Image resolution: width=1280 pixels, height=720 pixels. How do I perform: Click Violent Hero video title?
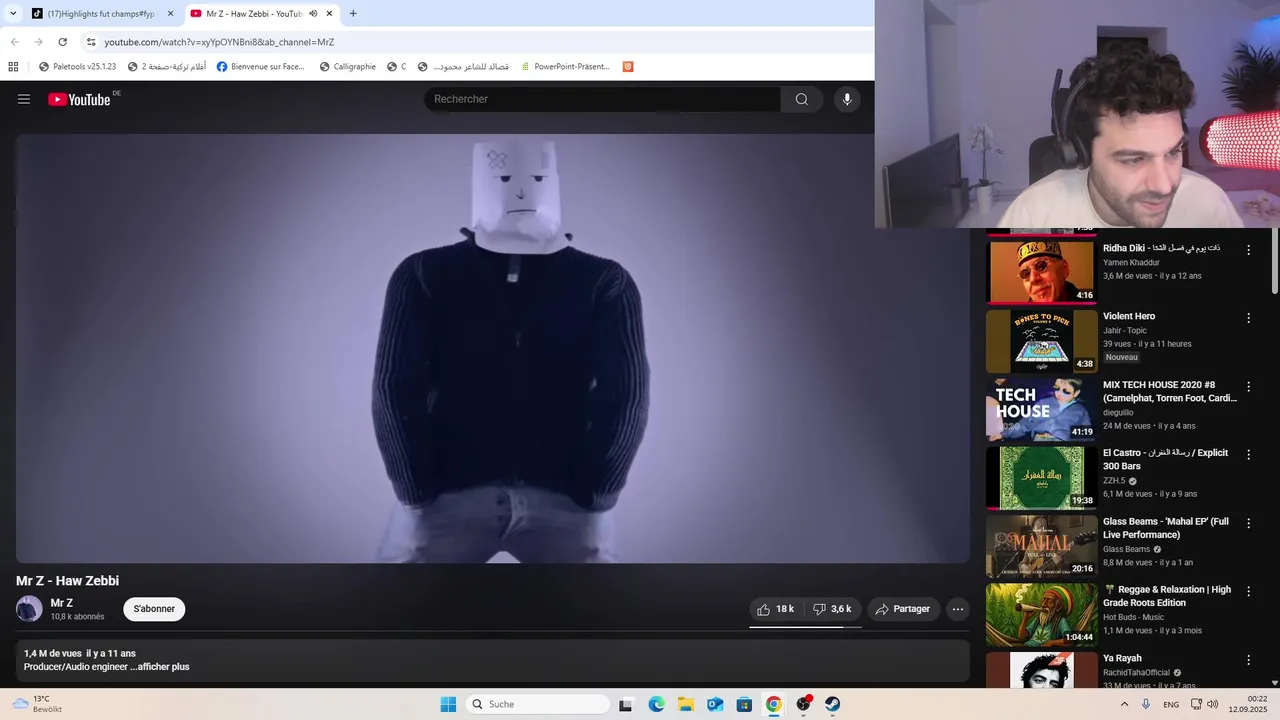1129,316
